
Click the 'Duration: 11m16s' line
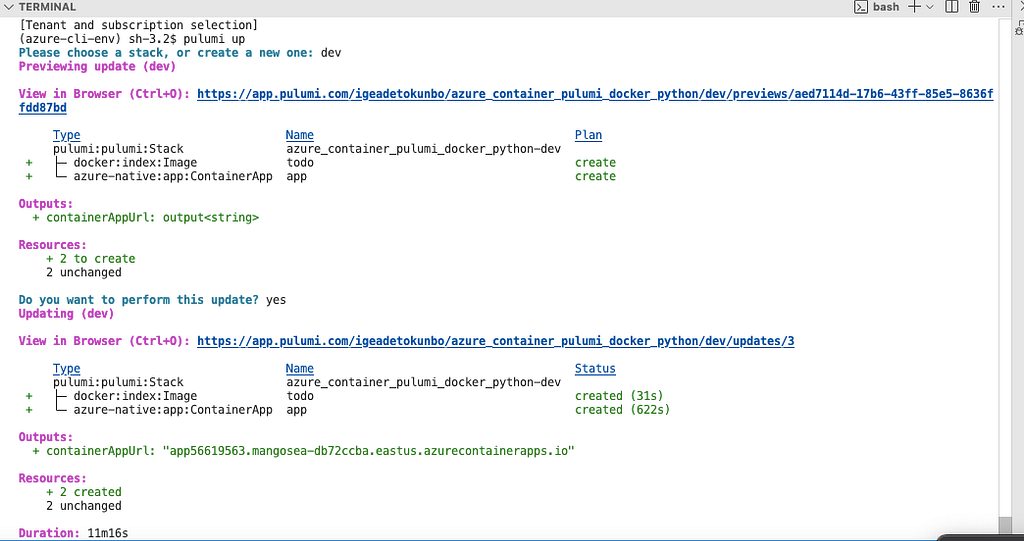point(73,533)
